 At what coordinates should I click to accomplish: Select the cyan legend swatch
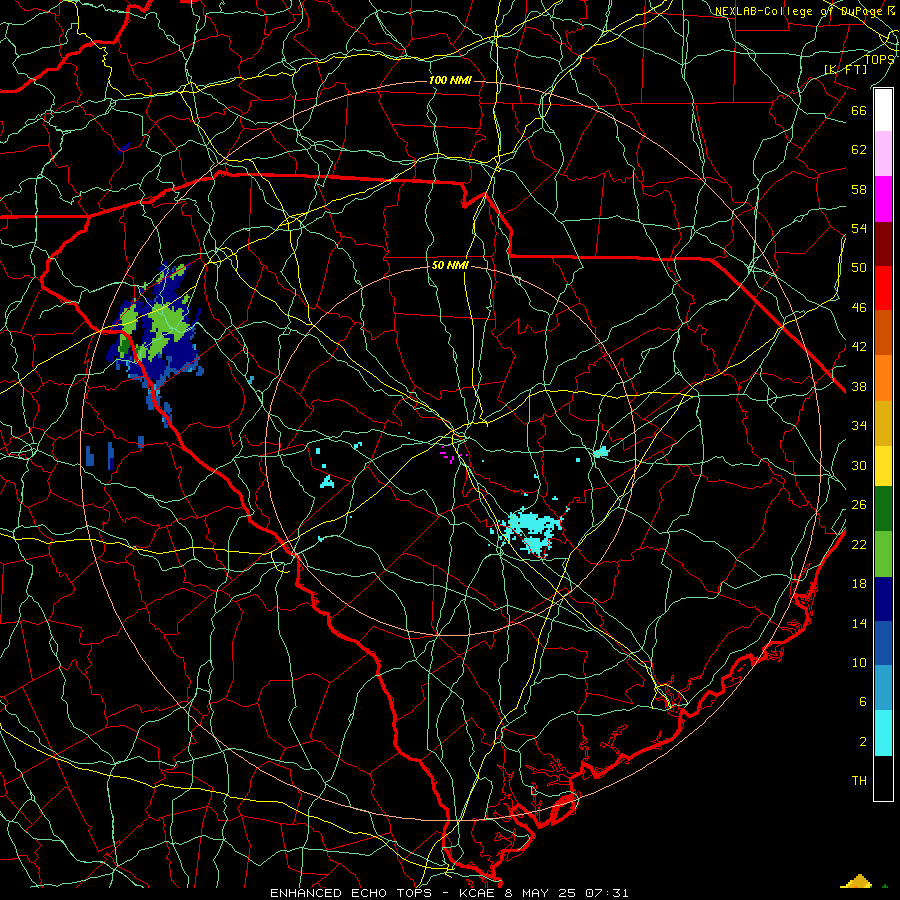click(x=883, y=733)
